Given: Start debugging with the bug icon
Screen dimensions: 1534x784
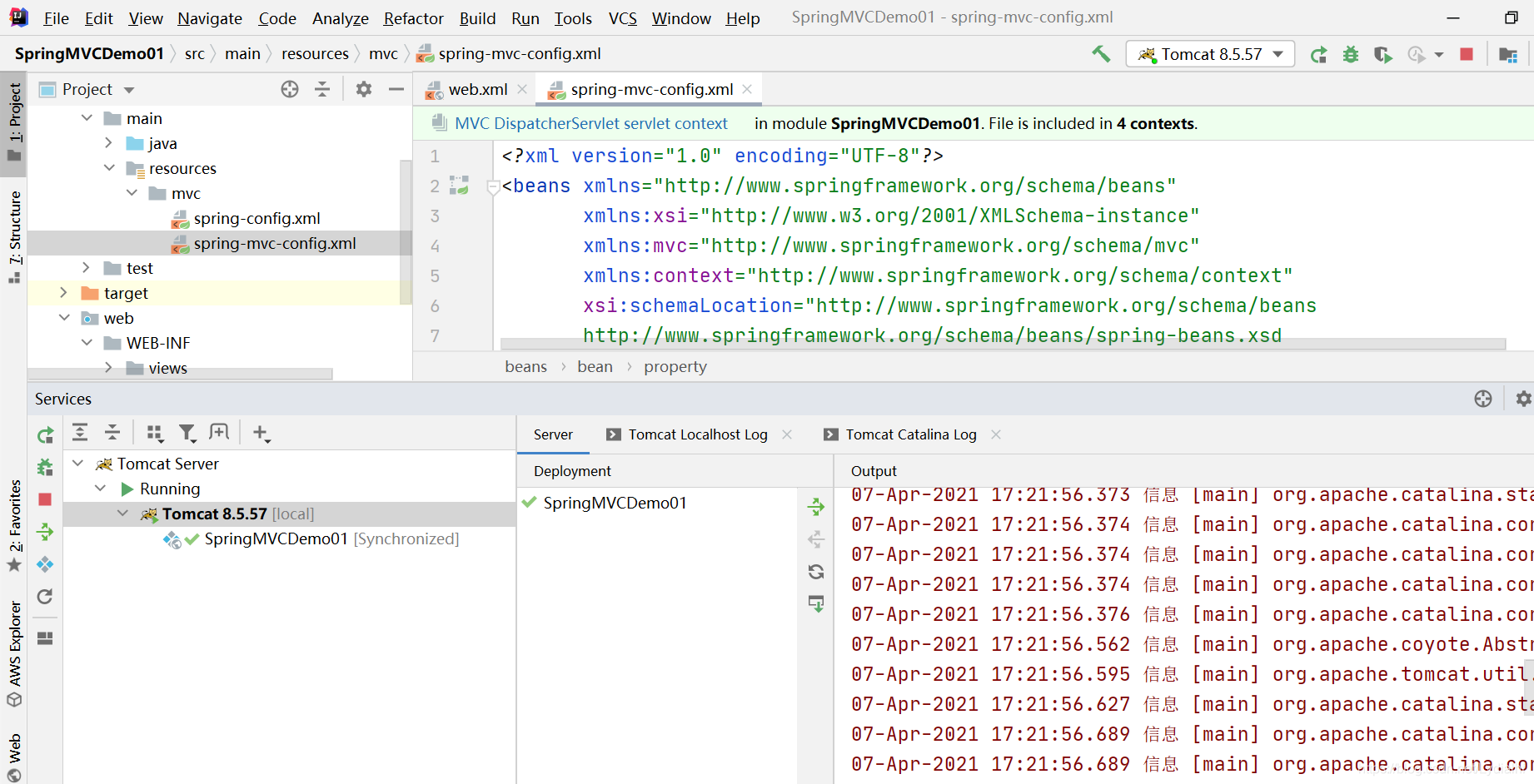Looking at the screenshot, I should click(1351, 55).
